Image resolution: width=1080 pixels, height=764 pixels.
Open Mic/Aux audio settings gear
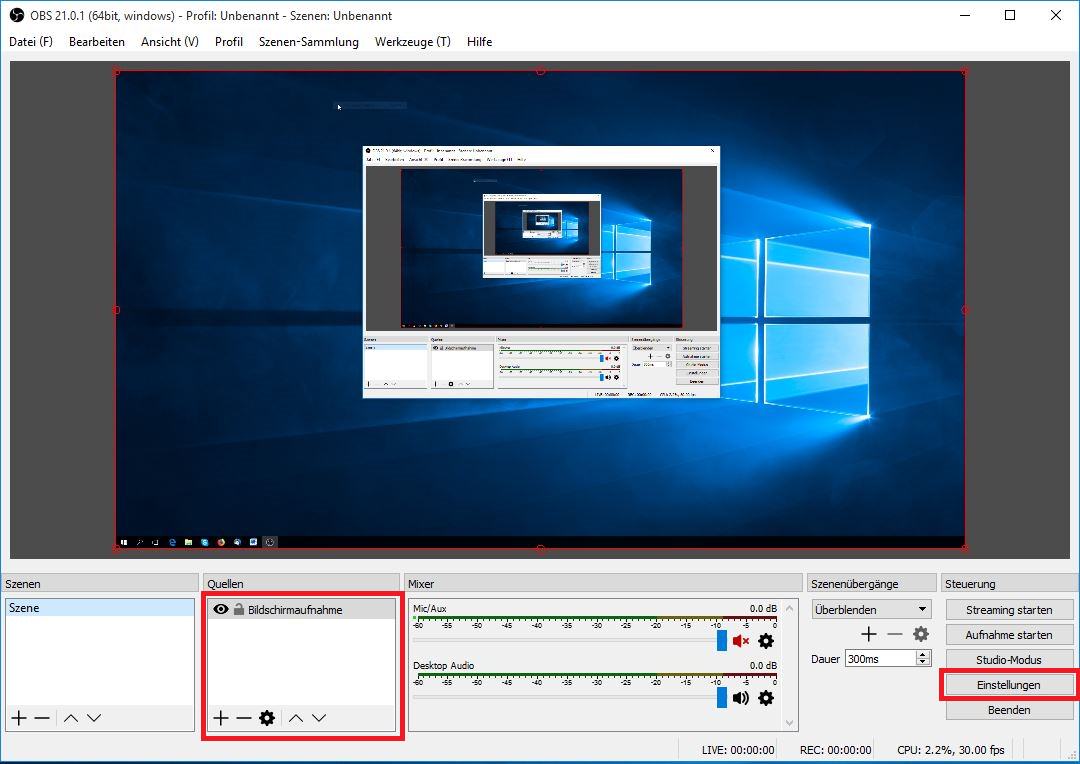765,641
